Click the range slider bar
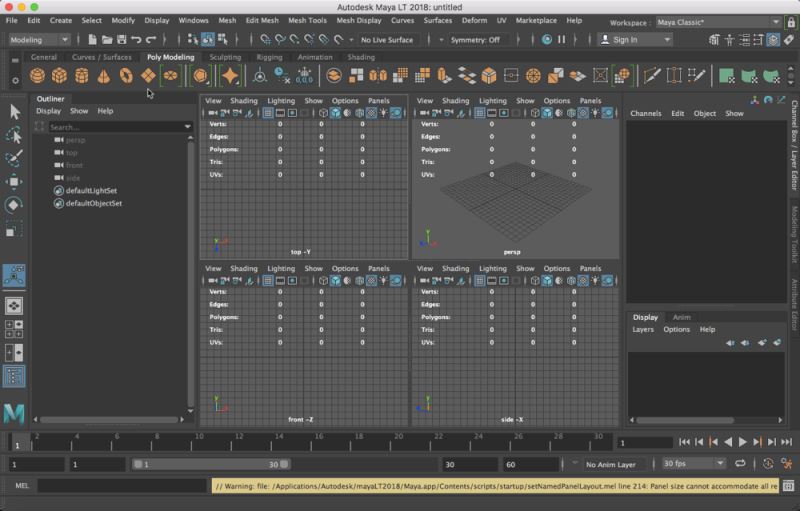800x511 pixels. [x=210, y=464]
